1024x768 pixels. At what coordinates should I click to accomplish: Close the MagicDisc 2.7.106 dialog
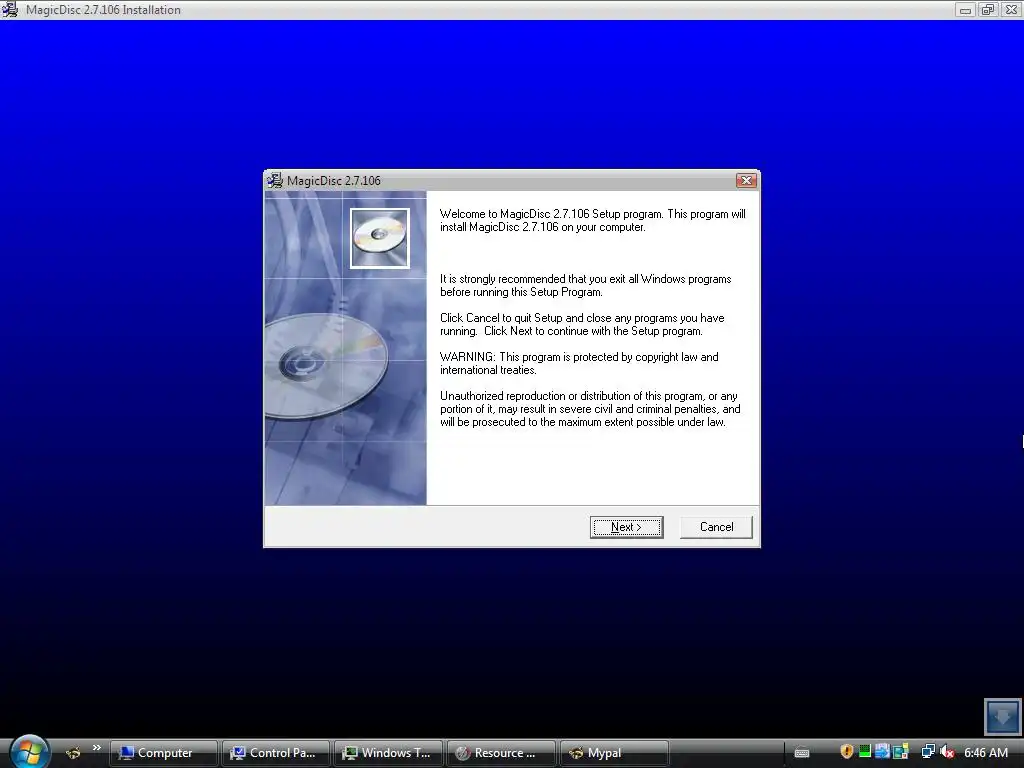746,180
